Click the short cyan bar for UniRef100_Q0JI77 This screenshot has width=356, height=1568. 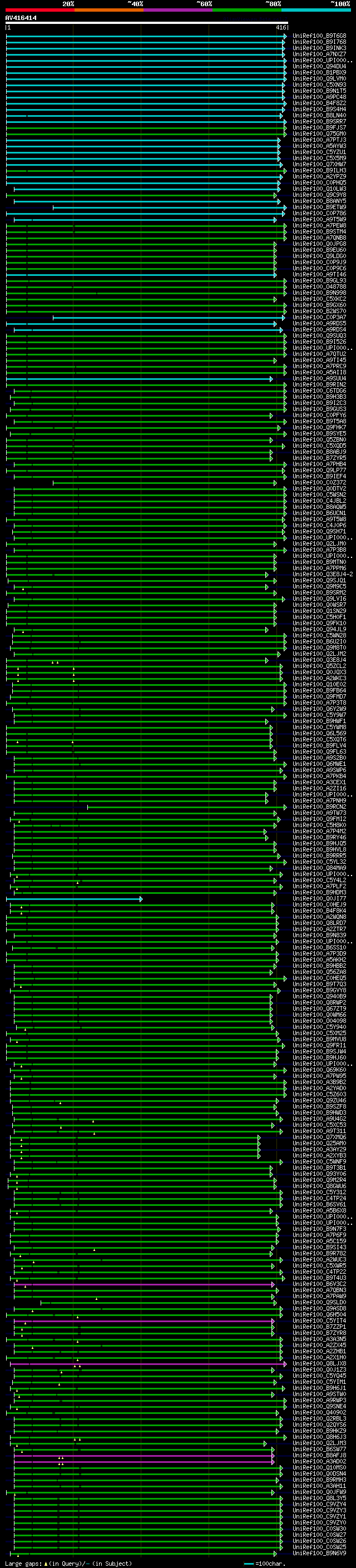coord(74,898)
